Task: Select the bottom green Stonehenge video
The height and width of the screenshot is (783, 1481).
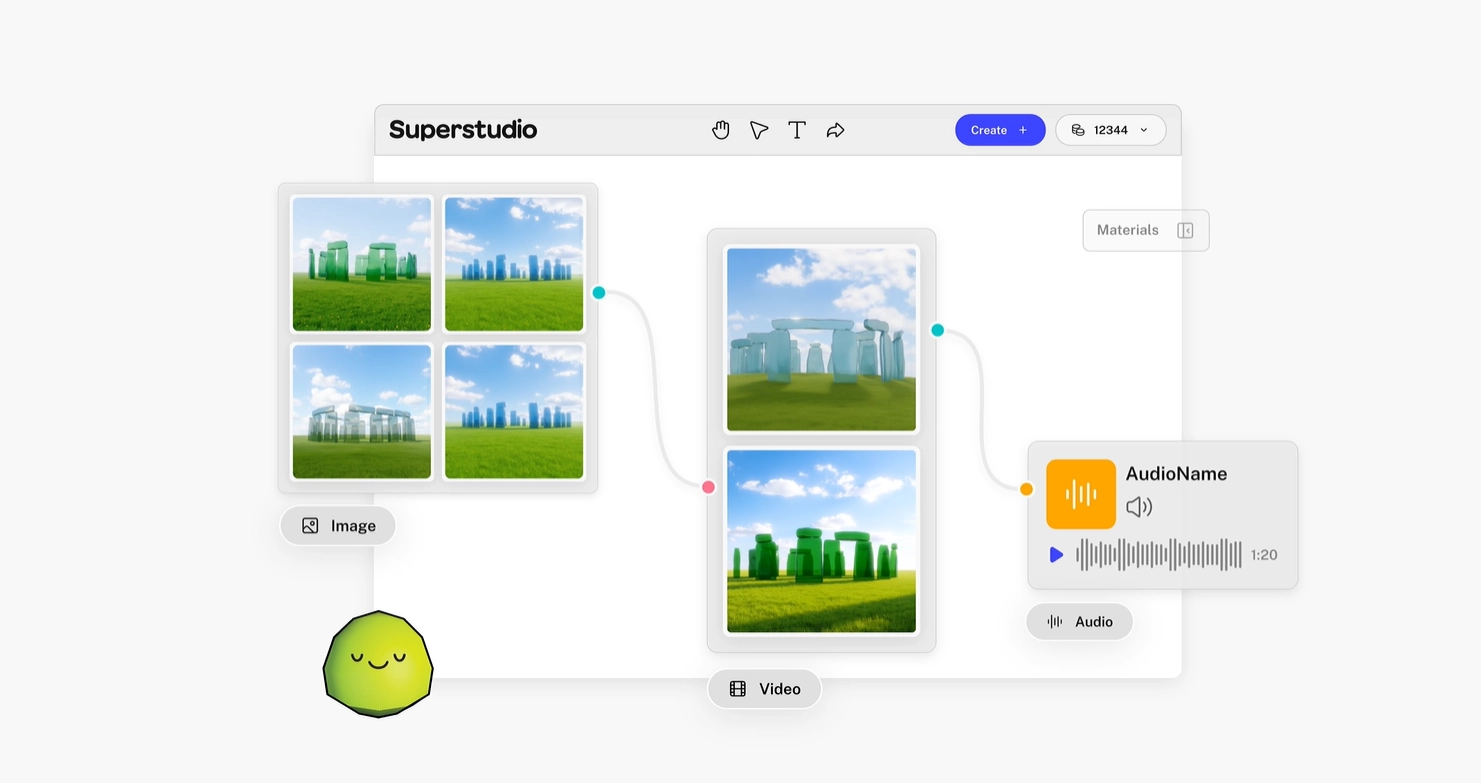Action: (821, 541)
